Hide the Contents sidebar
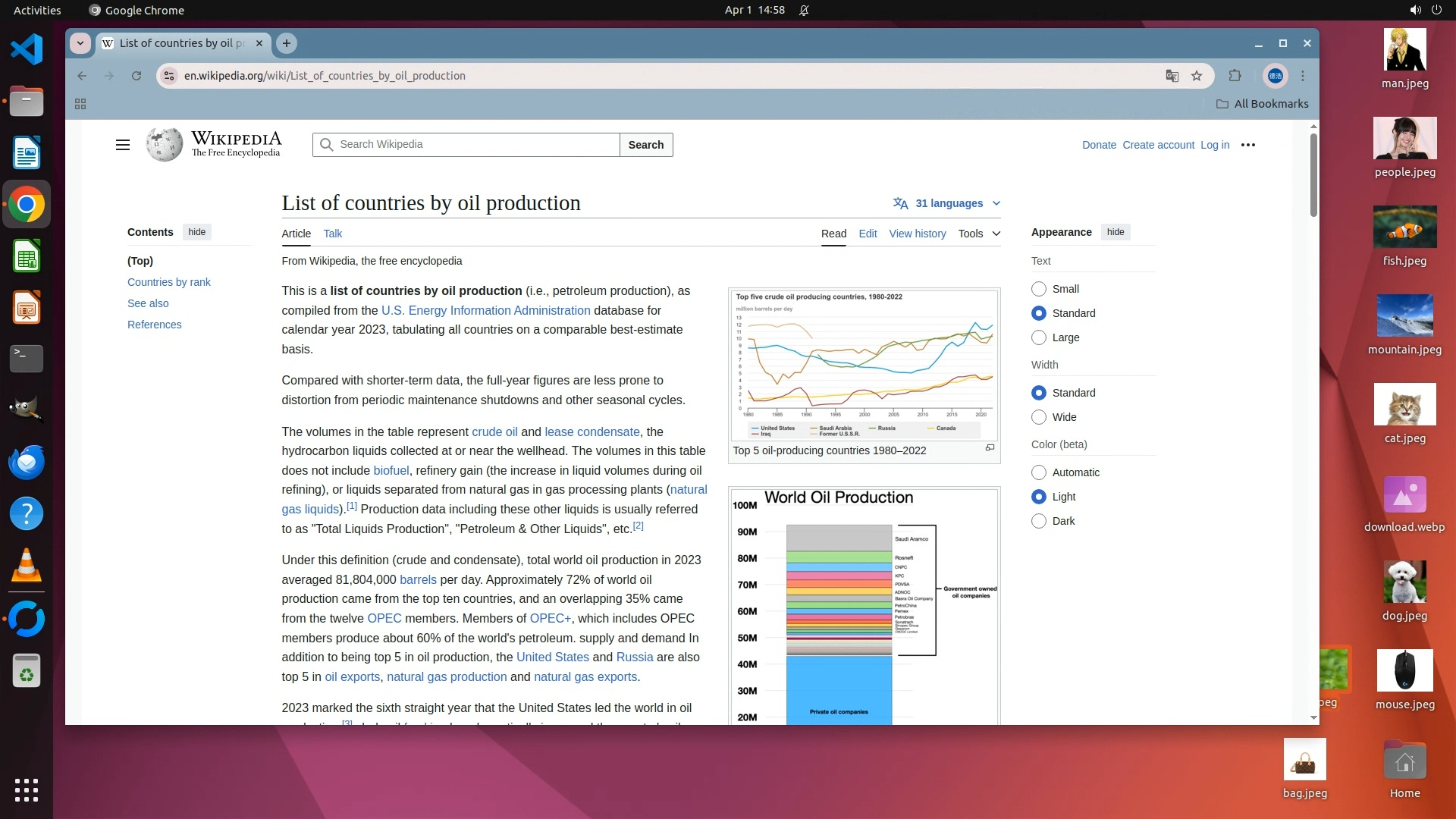The height and width of the screenshot is (819, 1456). pyautogui.click(x=196, y=232)
